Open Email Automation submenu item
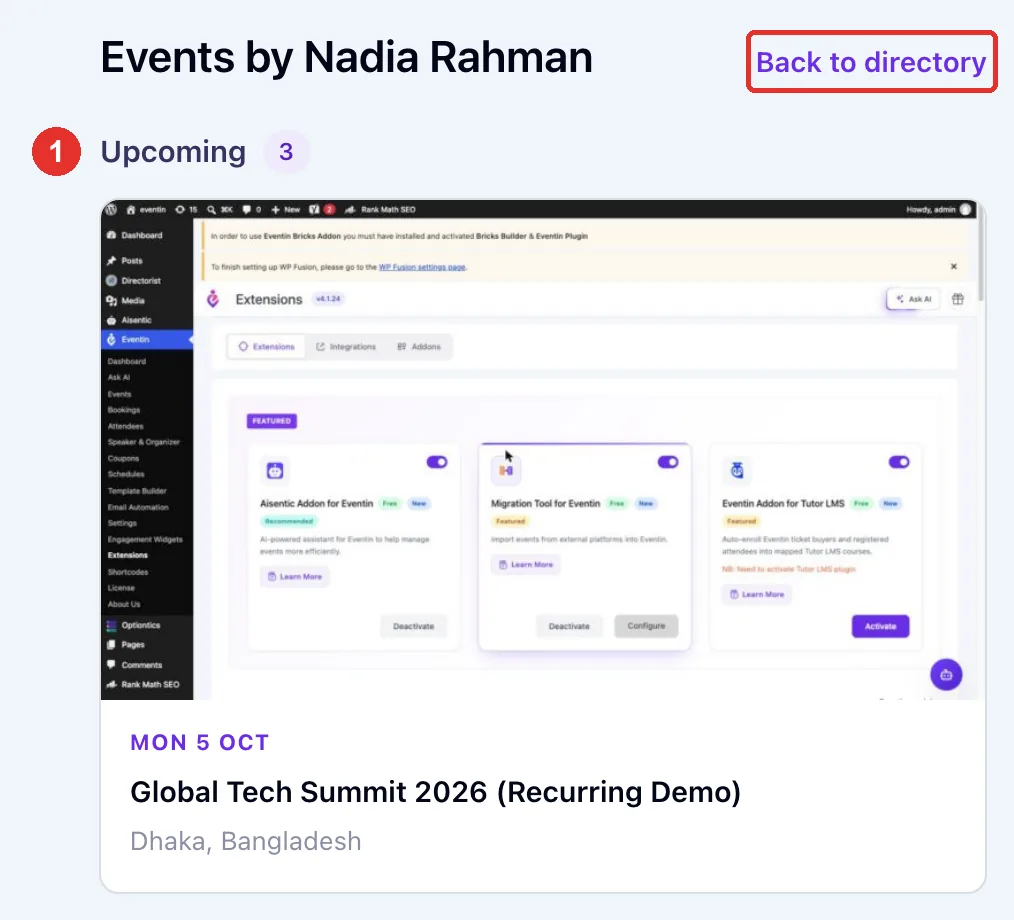Viewport: 1014px width, 920px height. pos(138,507)
